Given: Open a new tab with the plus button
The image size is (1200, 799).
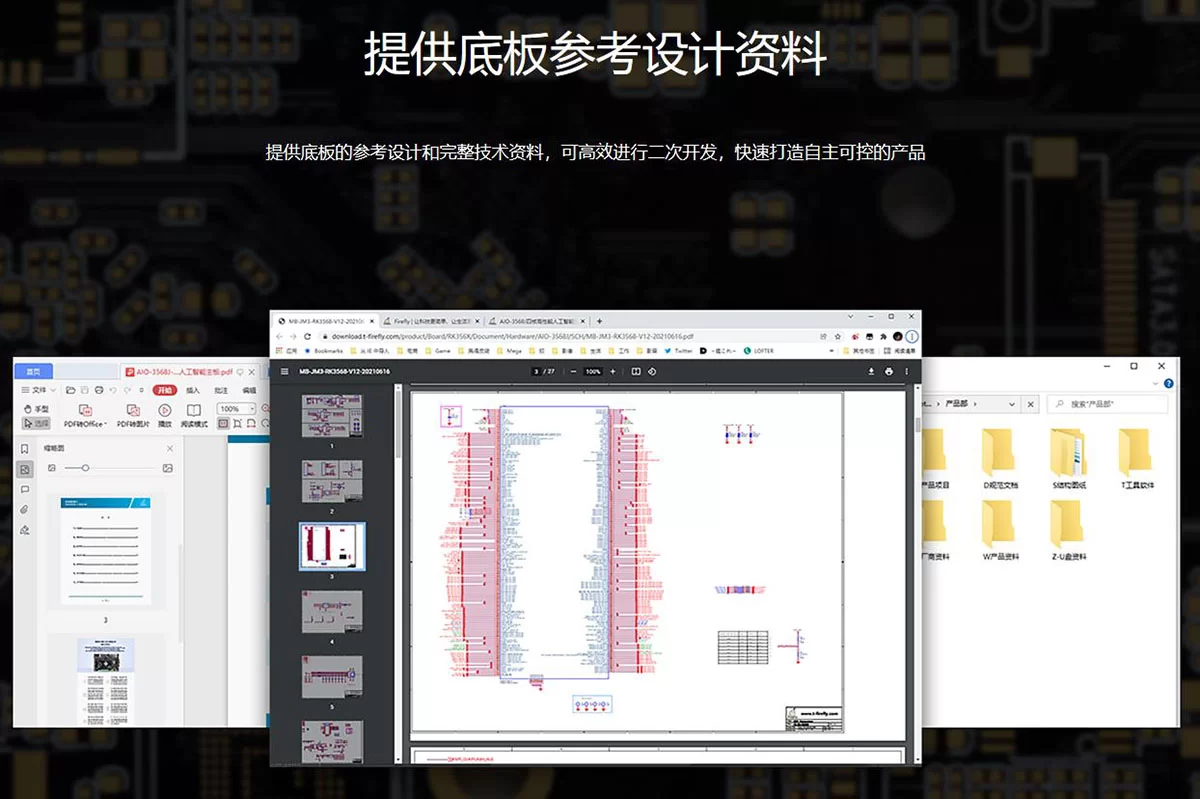Looking at the screenshot, I should pyautogui.click(x=599, y=321).
